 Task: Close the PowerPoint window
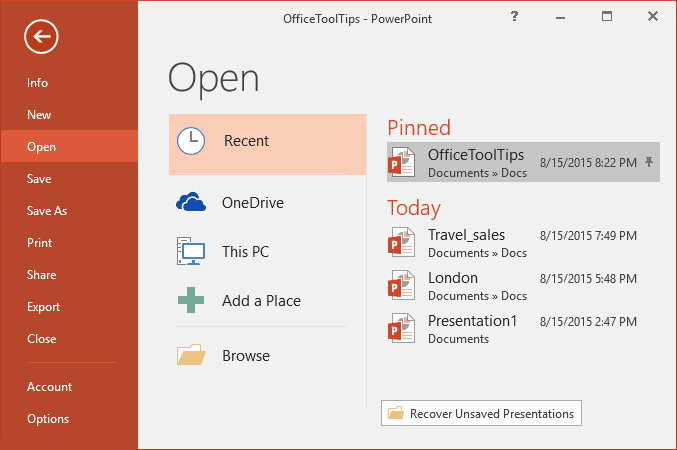point(653,16)
